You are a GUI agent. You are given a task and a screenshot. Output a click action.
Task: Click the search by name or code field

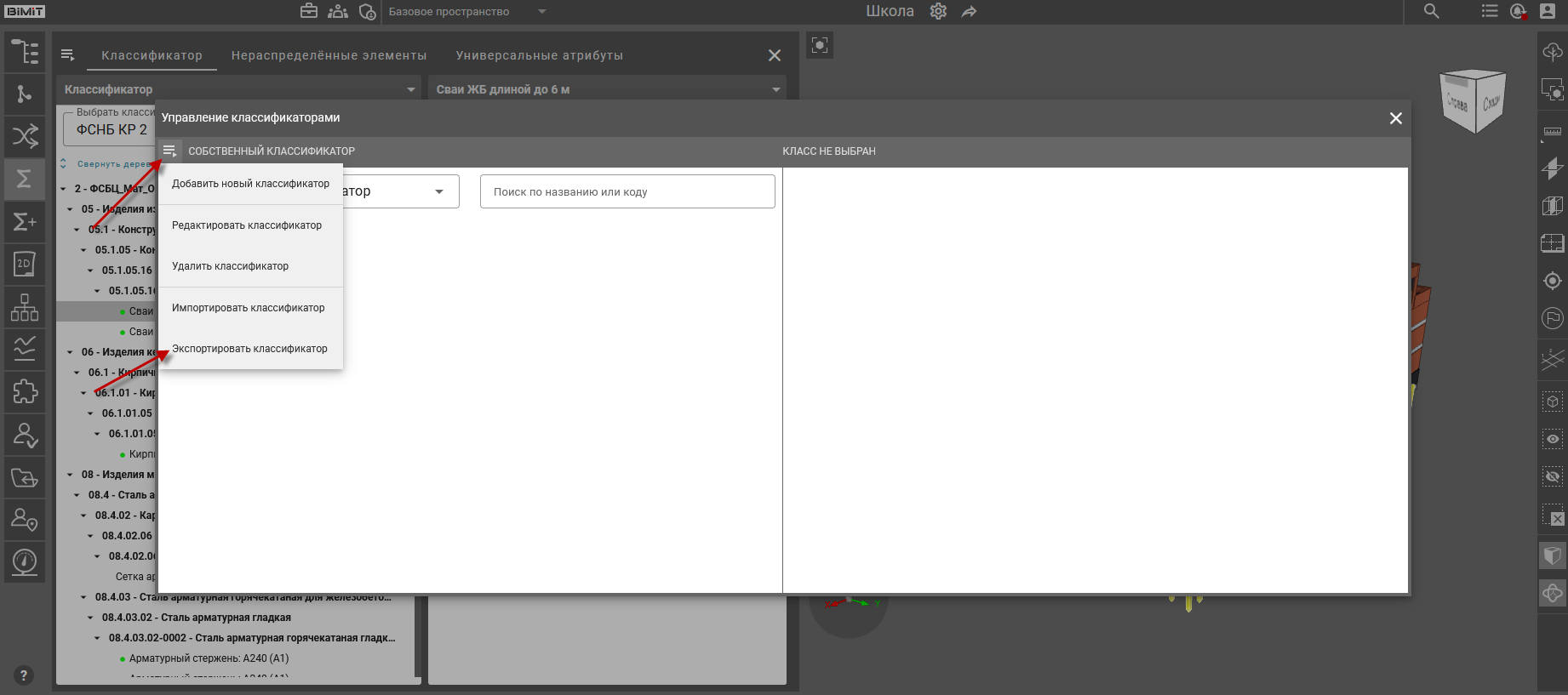[627, 191]
